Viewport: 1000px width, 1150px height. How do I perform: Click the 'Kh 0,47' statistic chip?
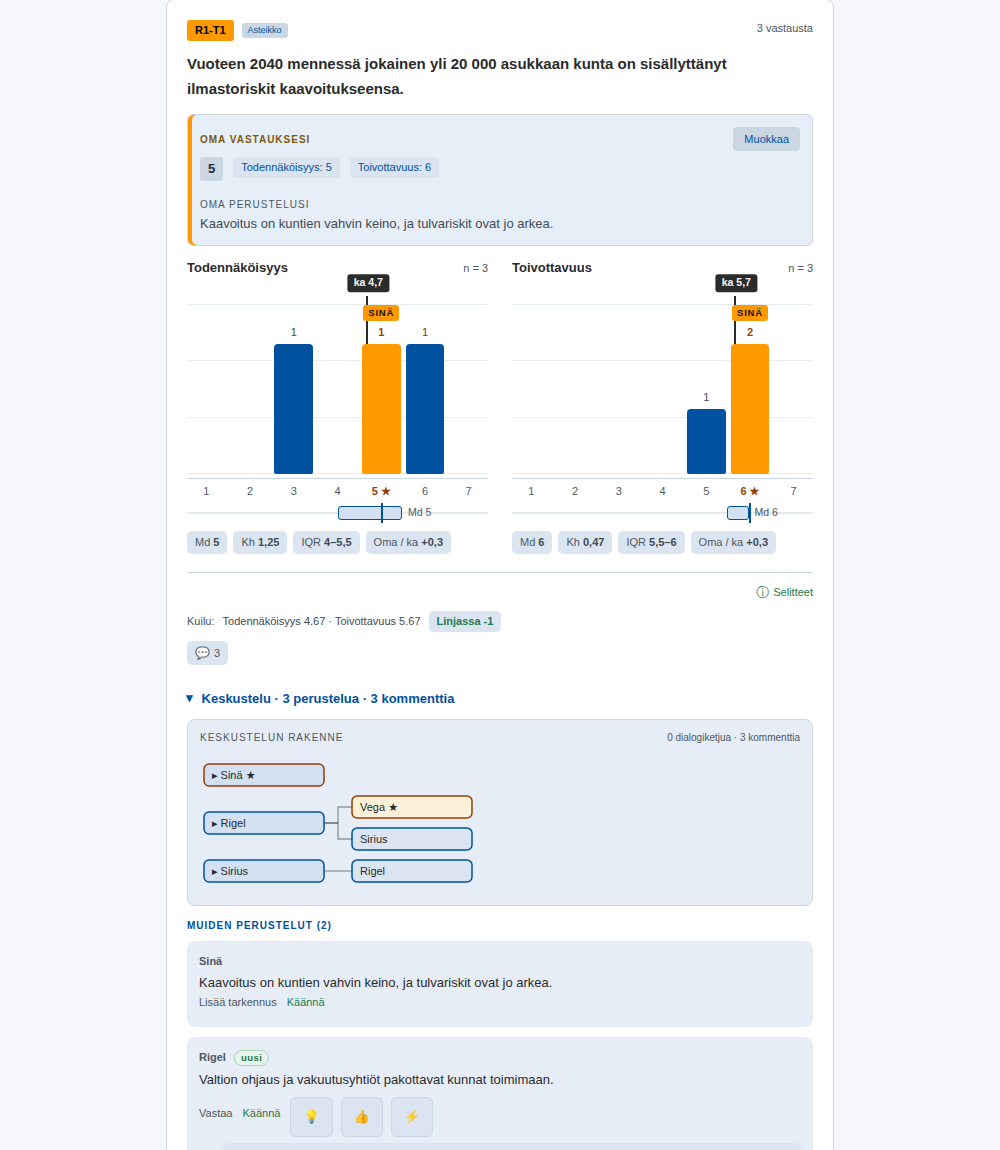(x=585, y=542)
